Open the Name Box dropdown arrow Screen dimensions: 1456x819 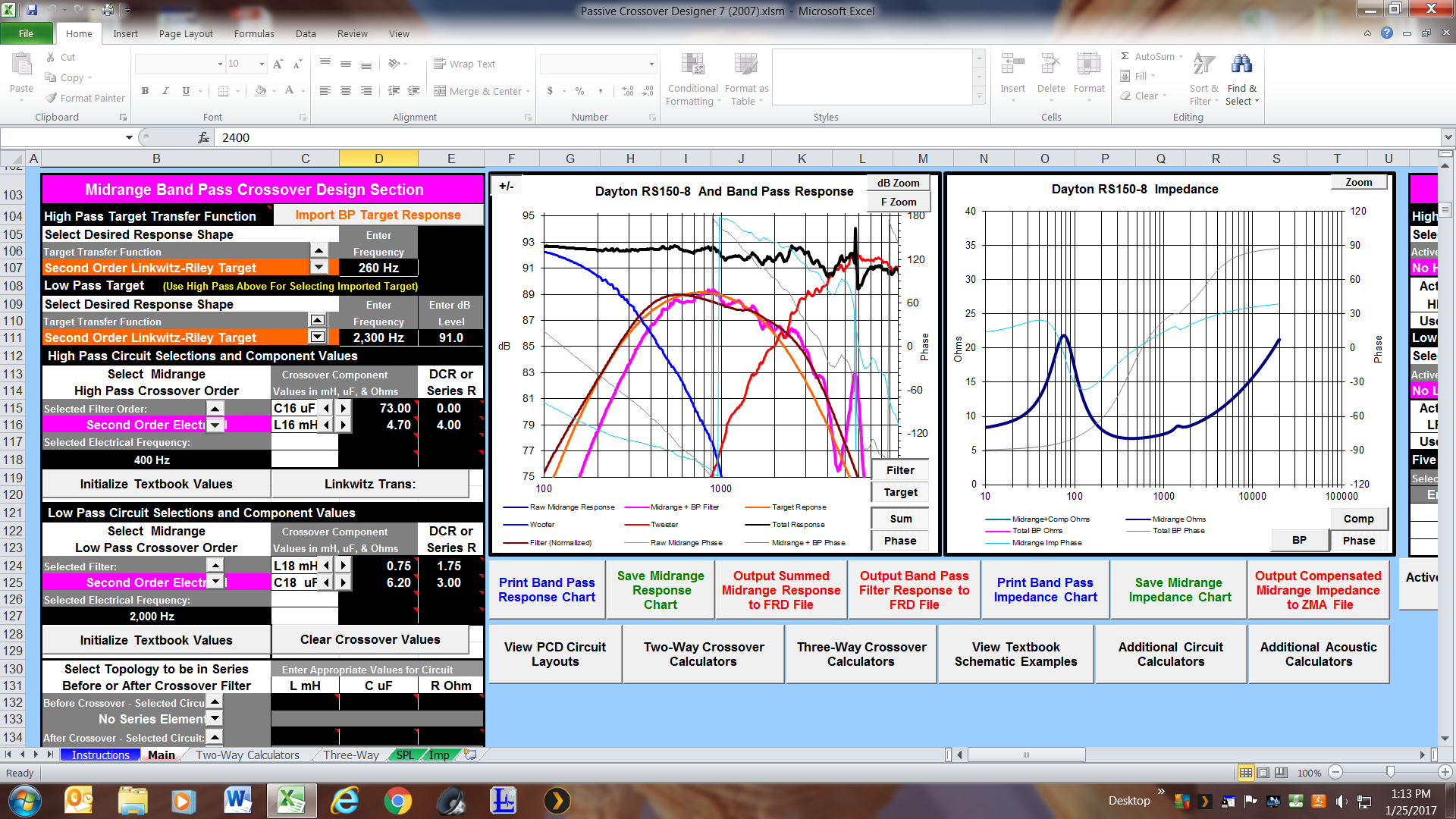[129, 137]
